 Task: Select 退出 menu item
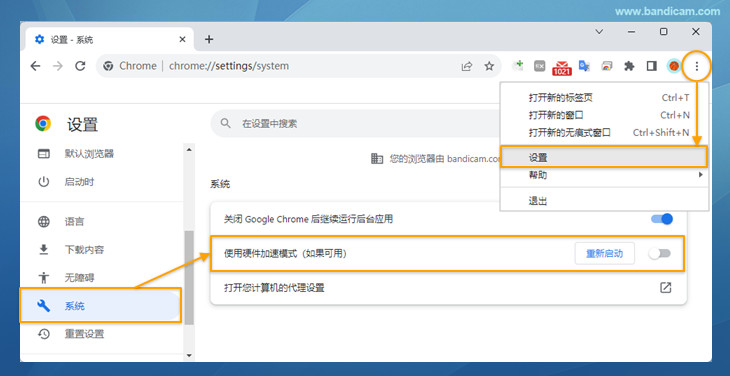[x=604, y=201]
